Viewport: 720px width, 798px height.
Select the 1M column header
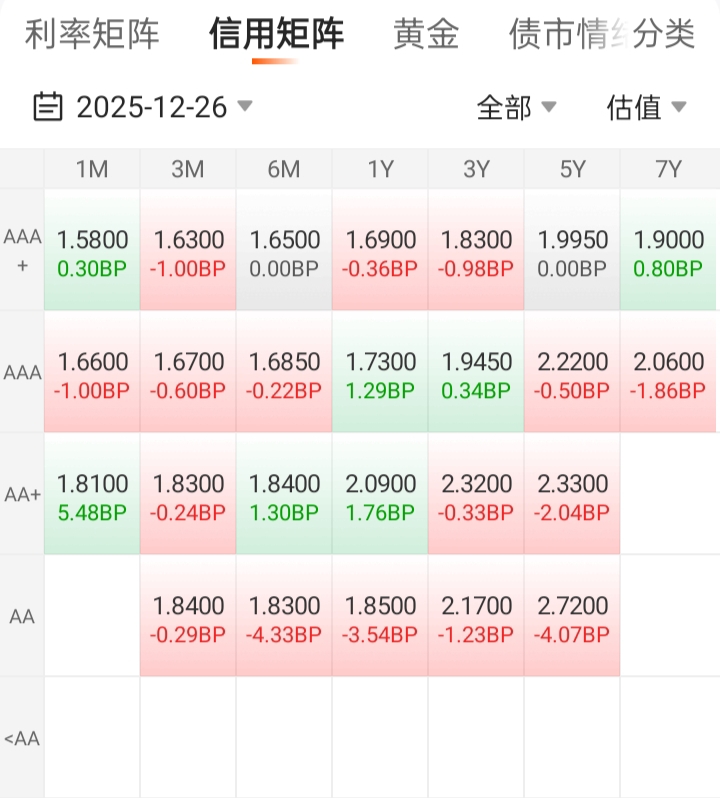pos(92,169)
